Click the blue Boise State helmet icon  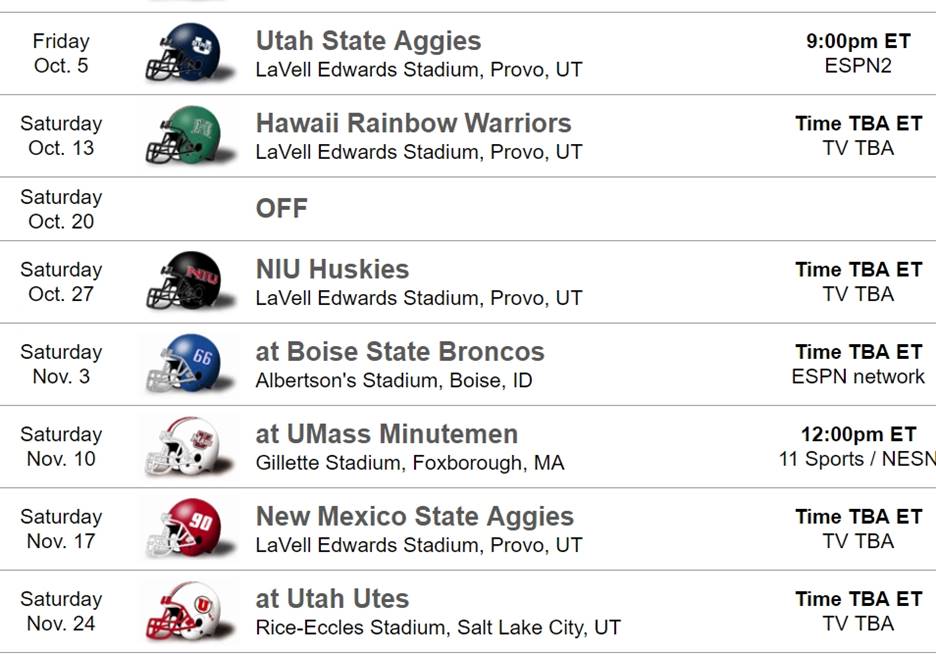click(186, 364)
